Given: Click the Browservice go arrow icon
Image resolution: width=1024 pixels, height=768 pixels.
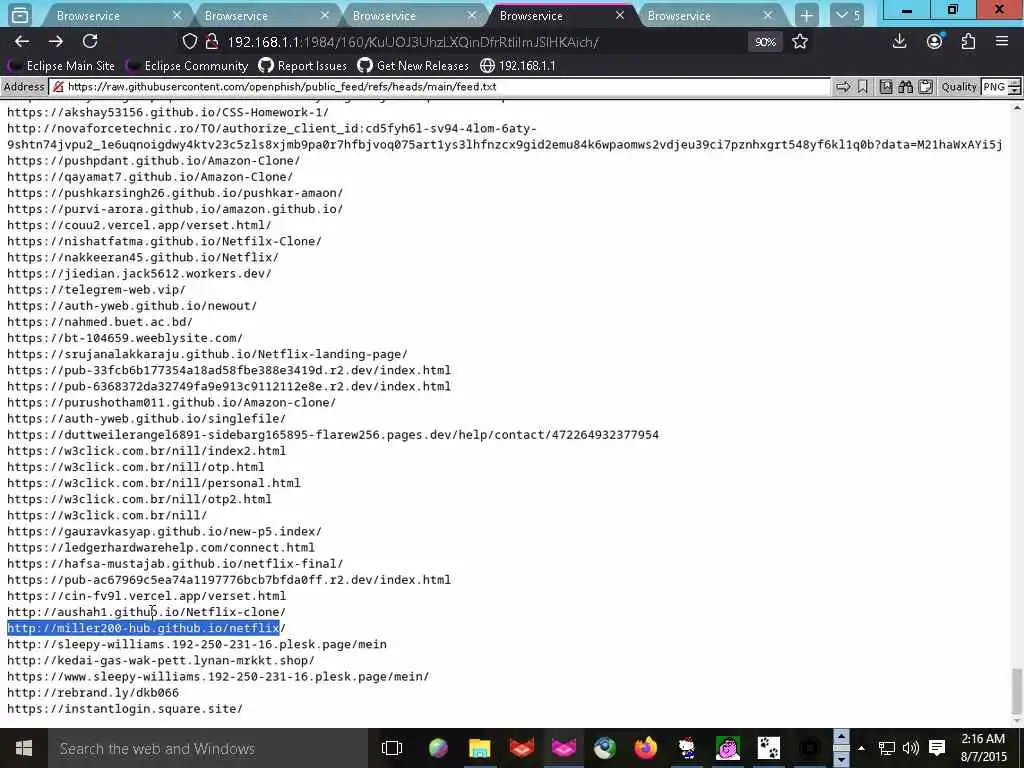Looking at the screenshot, I should click(x=843, y=87).
